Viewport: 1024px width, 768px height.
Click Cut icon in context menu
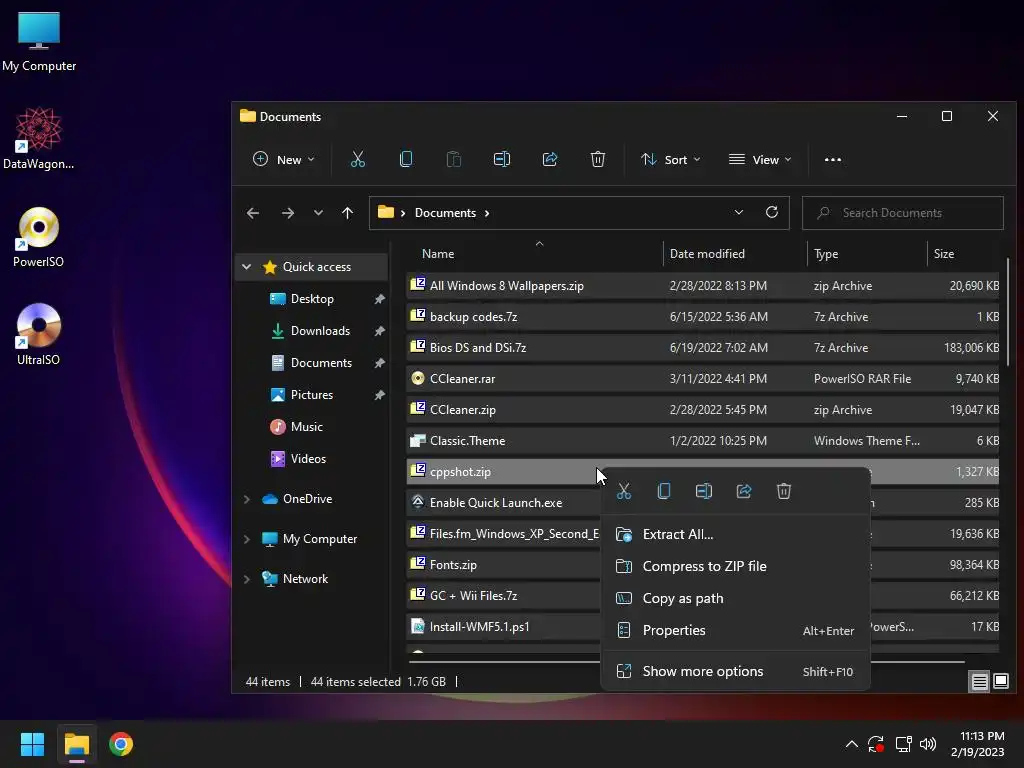point(624,491)
